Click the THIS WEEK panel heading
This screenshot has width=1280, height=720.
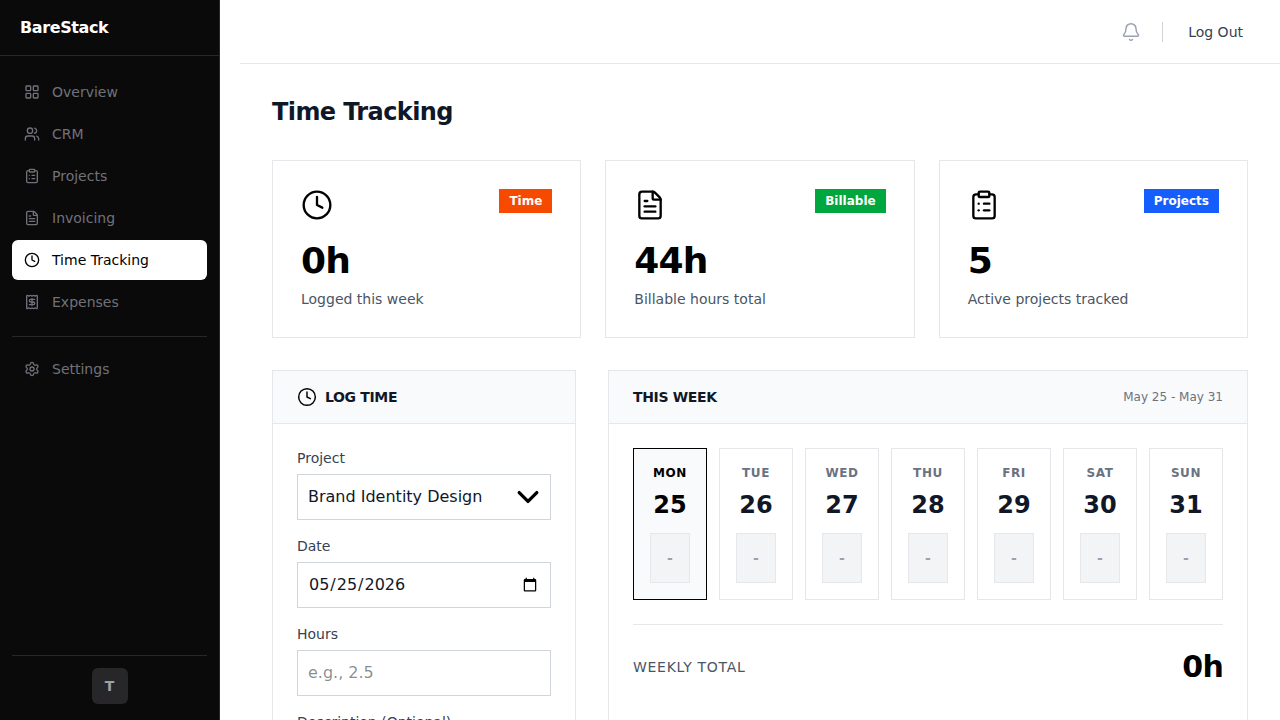[x=675, y=397]
